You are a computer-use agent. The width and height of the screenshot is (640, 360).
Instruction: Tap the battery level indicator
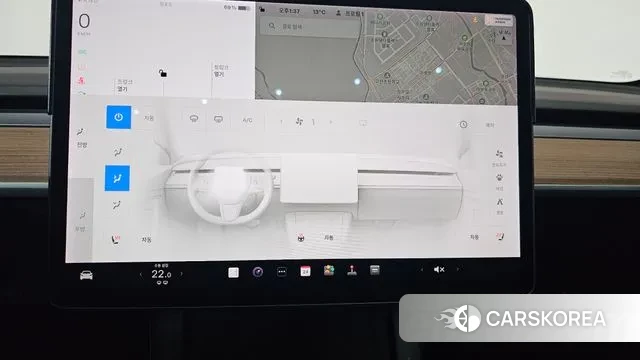236,8
